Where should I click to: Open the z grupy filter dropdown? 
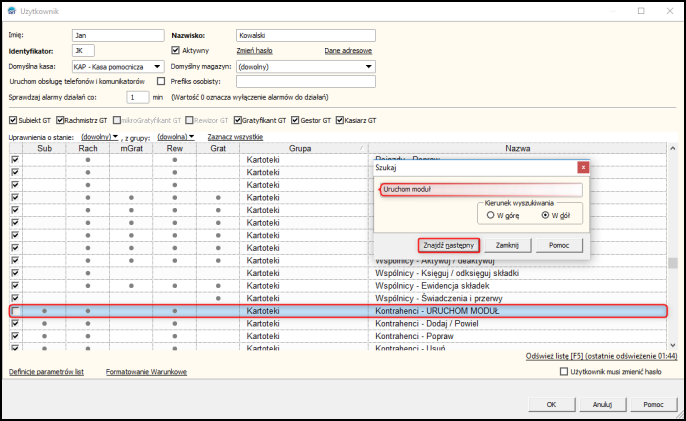tap(174, 136)
